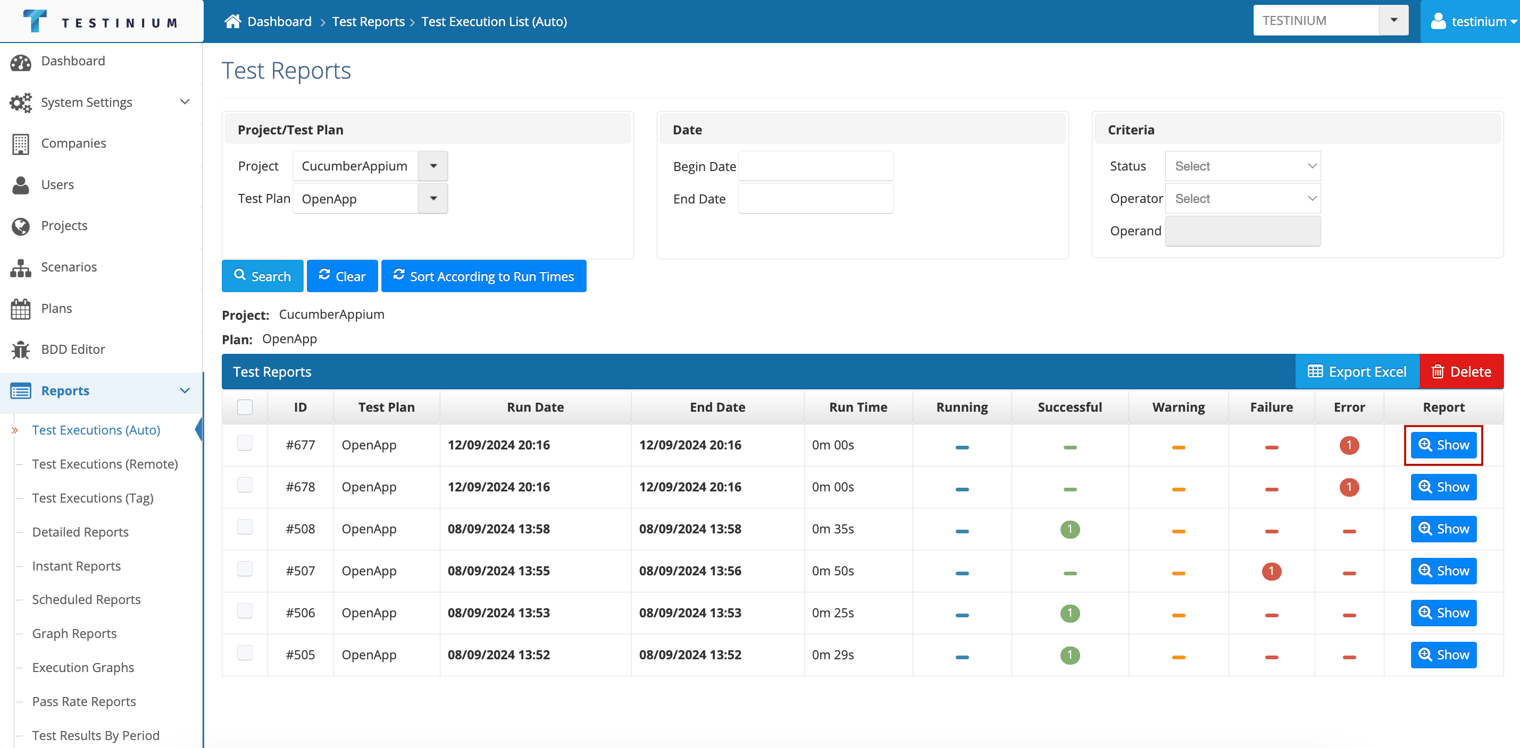Click the Plans calendar icon
Screen dimensions: 1520x748
point(21,309)
